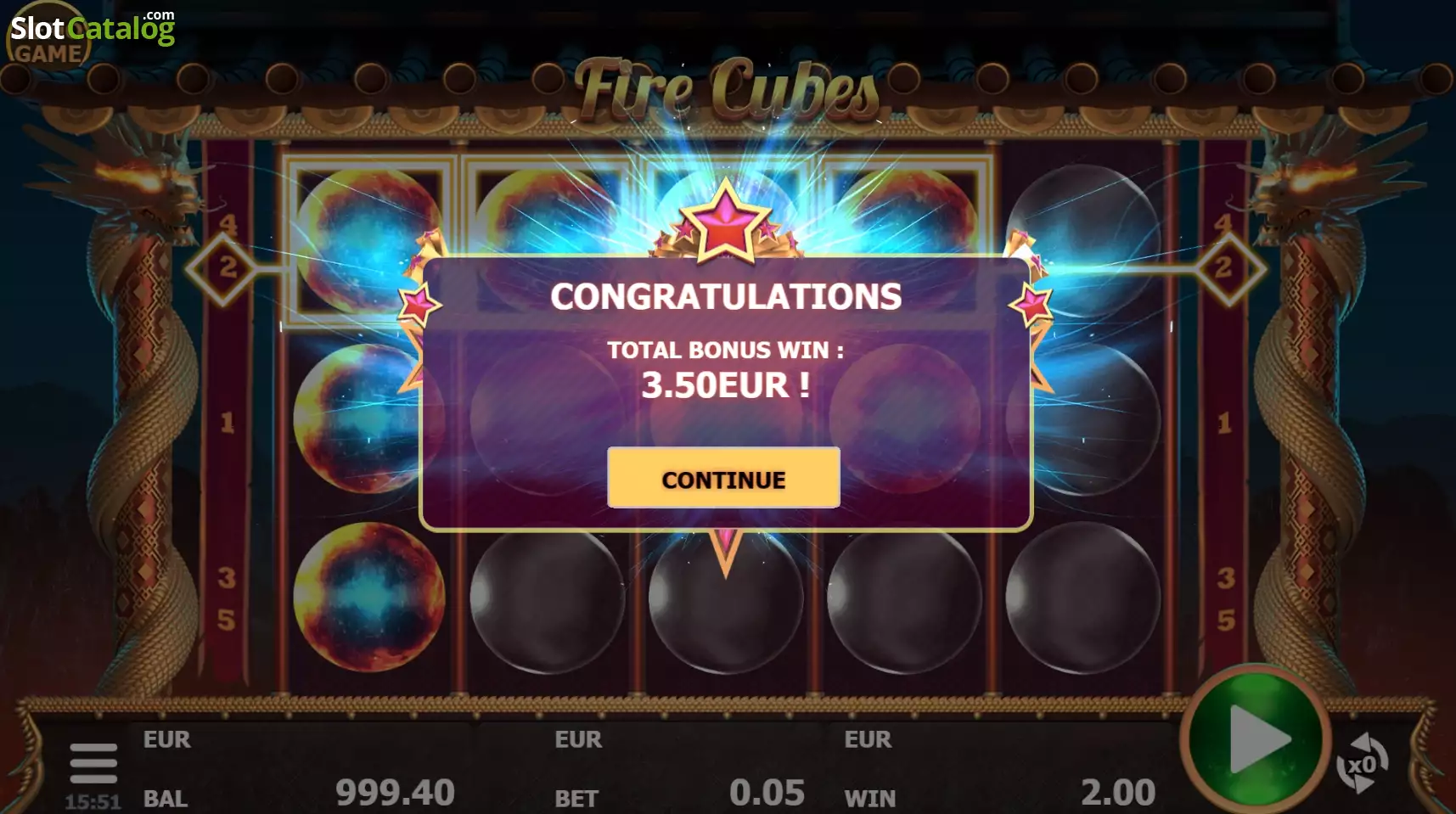The image size is (1456, 814).
Task: Click the SlotCatalog logo link
Action: 92,31
